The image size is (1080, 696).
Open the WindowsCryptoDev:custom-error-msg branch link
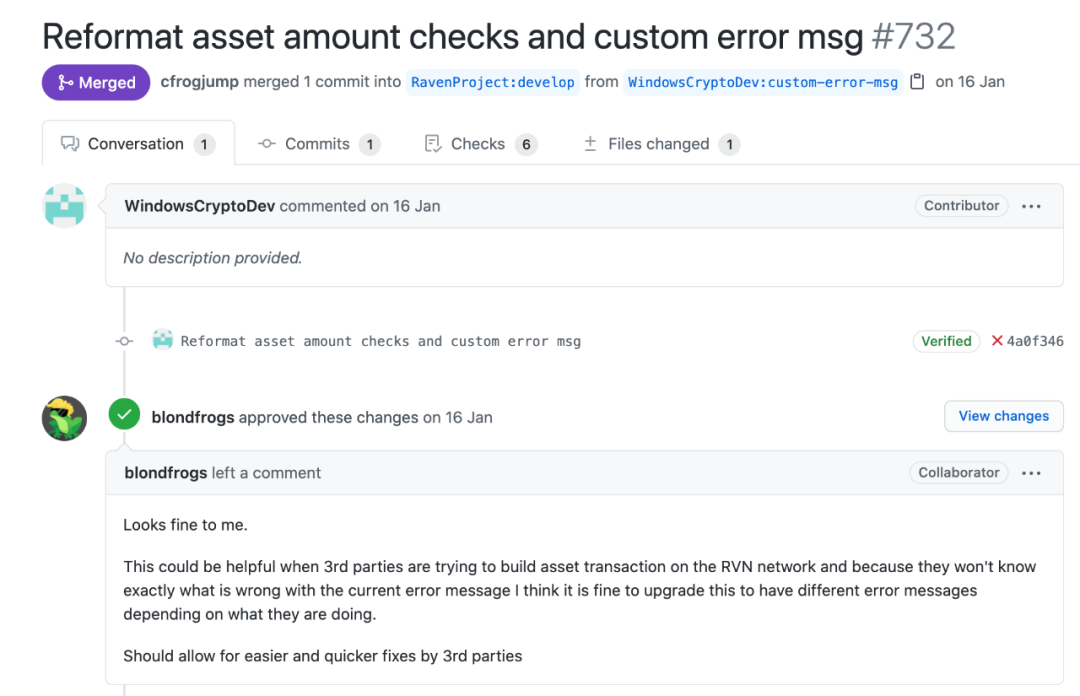coord(762,82)
